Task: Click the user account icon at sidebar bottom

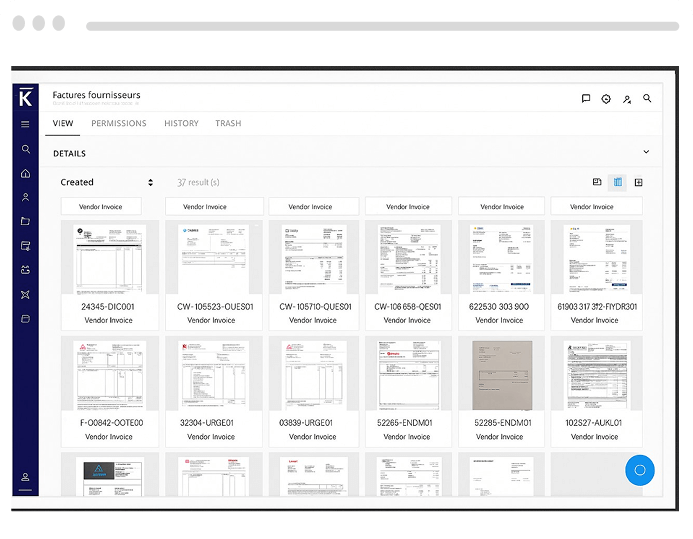Action: [x=26, y=477]
